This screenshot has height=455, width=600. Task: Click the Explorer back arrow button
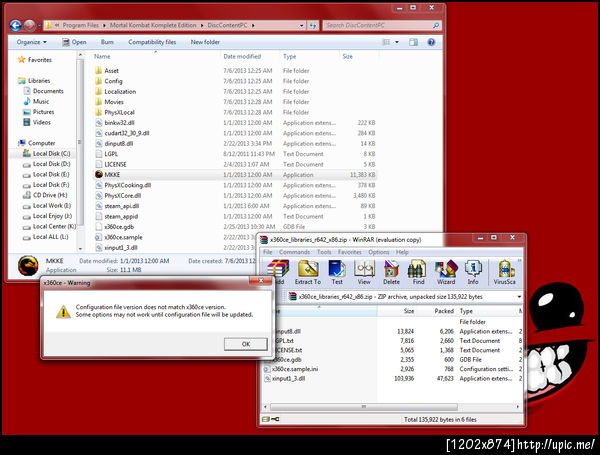point(16,25)
